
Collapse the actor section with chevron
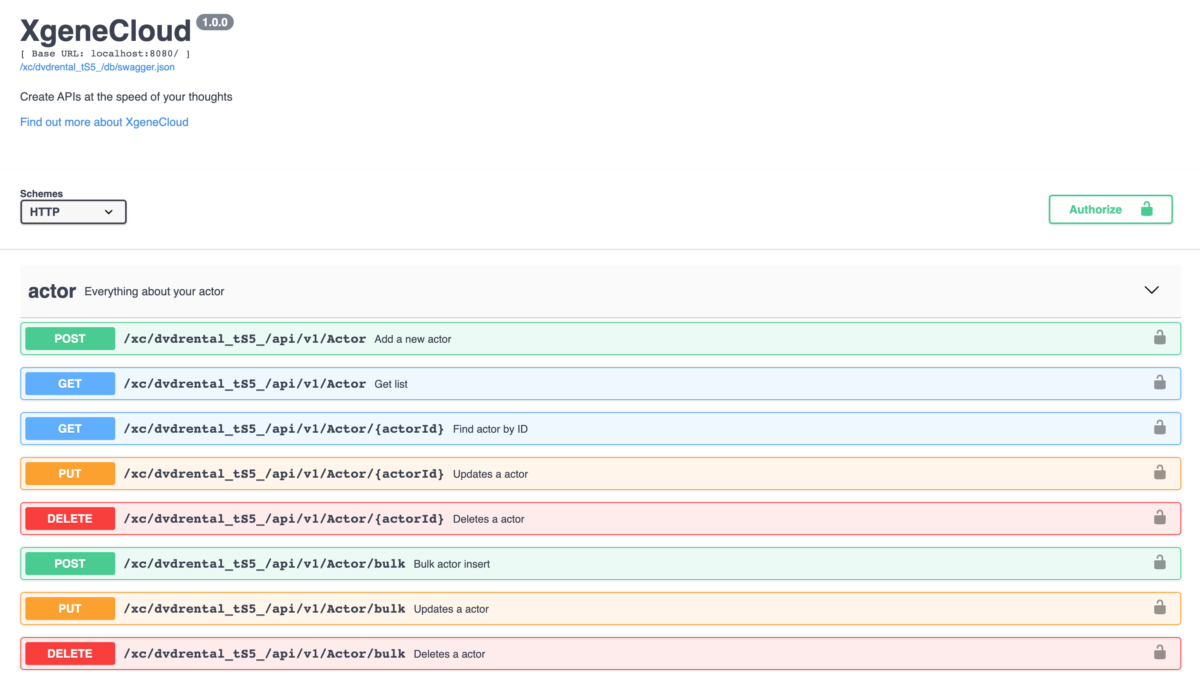[x=1151, y=290]
